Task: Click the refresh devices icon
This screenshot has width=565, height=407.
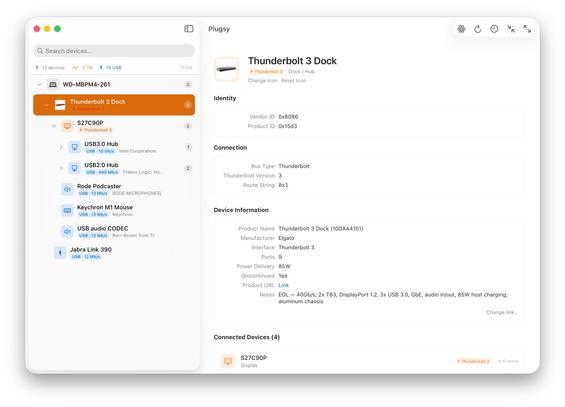Action: coord(478,29)
